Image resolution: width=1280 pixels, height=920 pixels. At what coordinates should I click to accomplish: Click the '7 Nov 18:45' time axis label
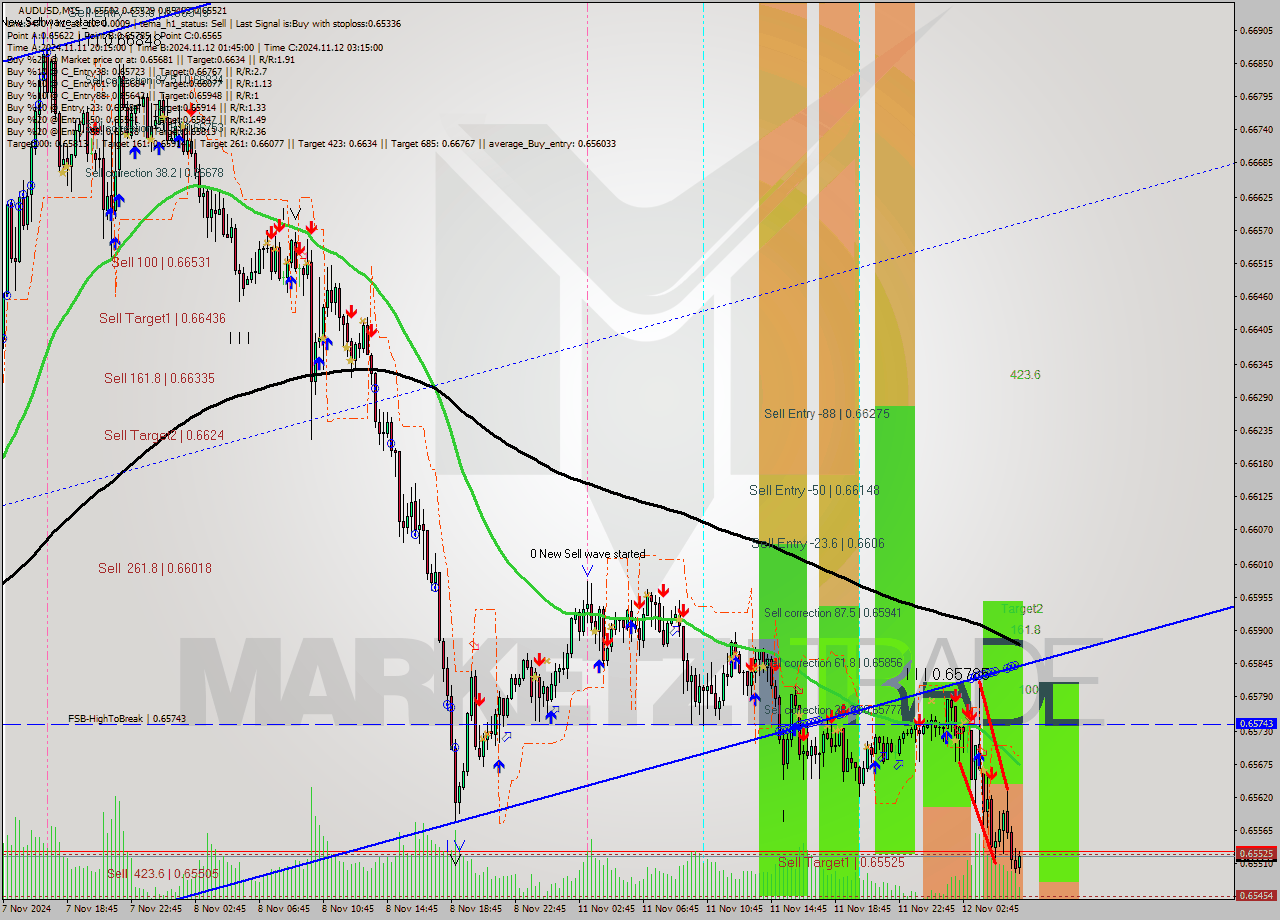click(x=91, y=909)
